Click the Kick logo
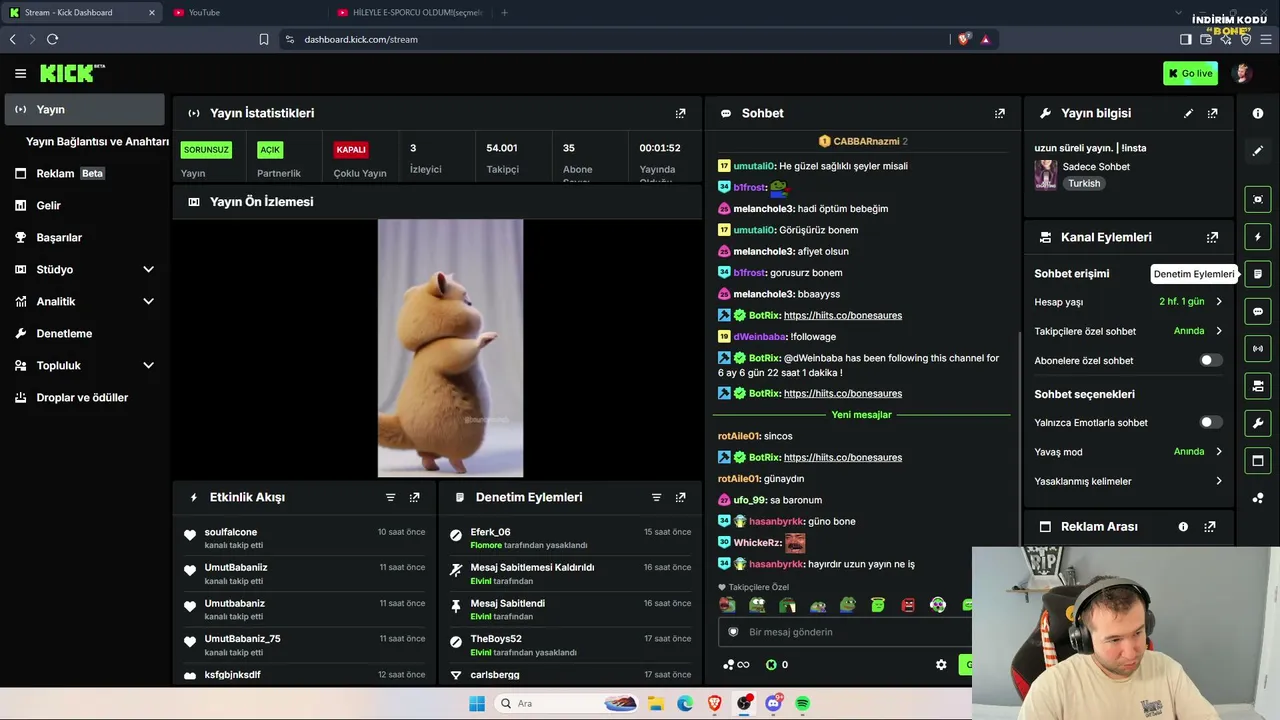The height and width of the screenshot is (720, 1280). 72,73
